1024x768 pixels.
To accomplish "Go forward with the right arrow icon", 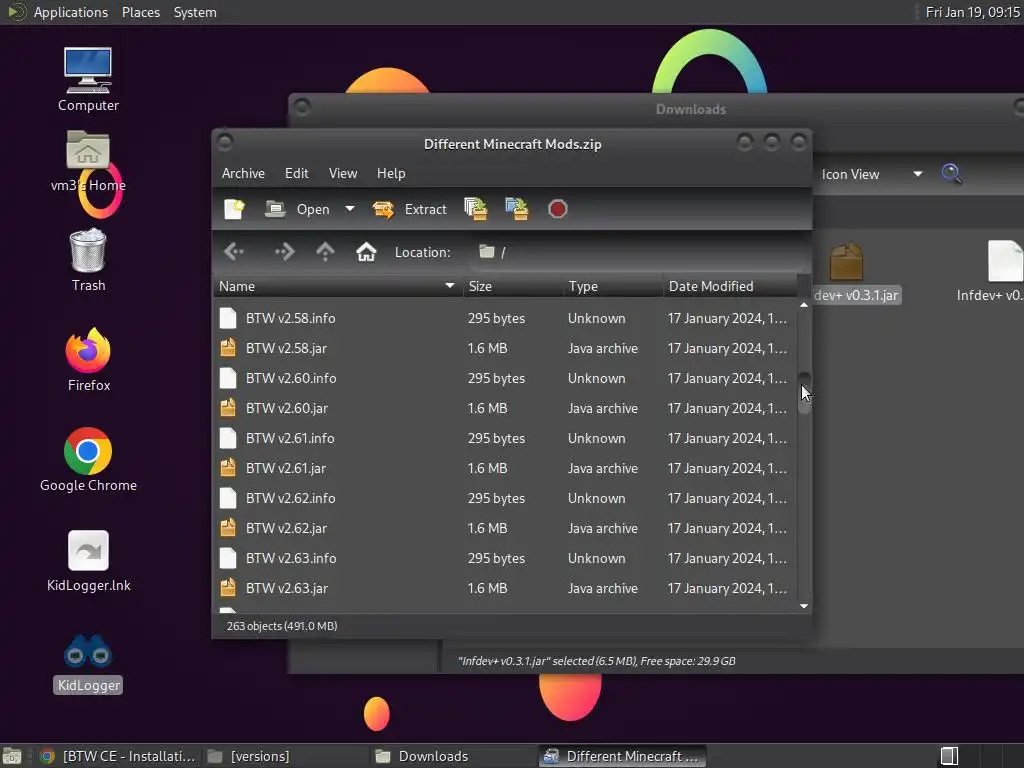I will click(x=285, y=251).
